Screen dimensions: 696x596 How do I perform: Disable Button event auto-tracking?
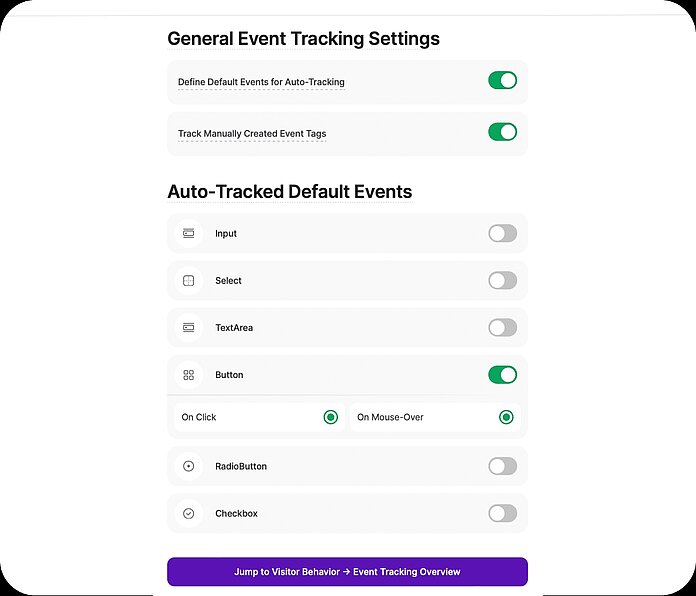coord(502,375)
